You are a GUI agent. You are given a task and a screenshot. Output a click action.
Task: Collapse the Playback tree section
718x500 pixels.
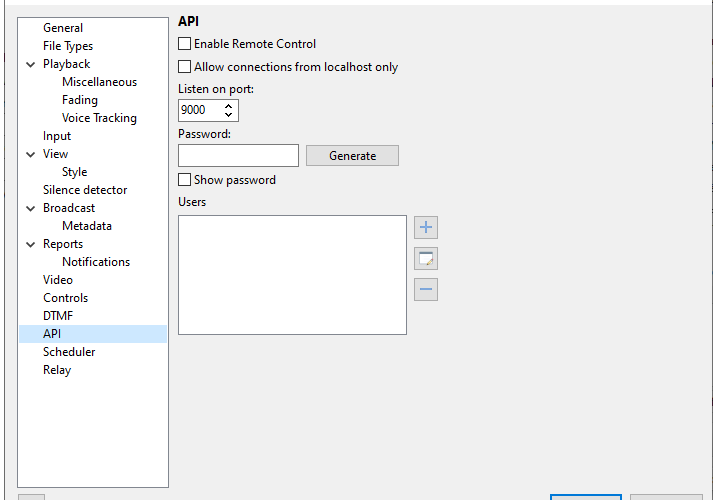click(x=31, y=65)
